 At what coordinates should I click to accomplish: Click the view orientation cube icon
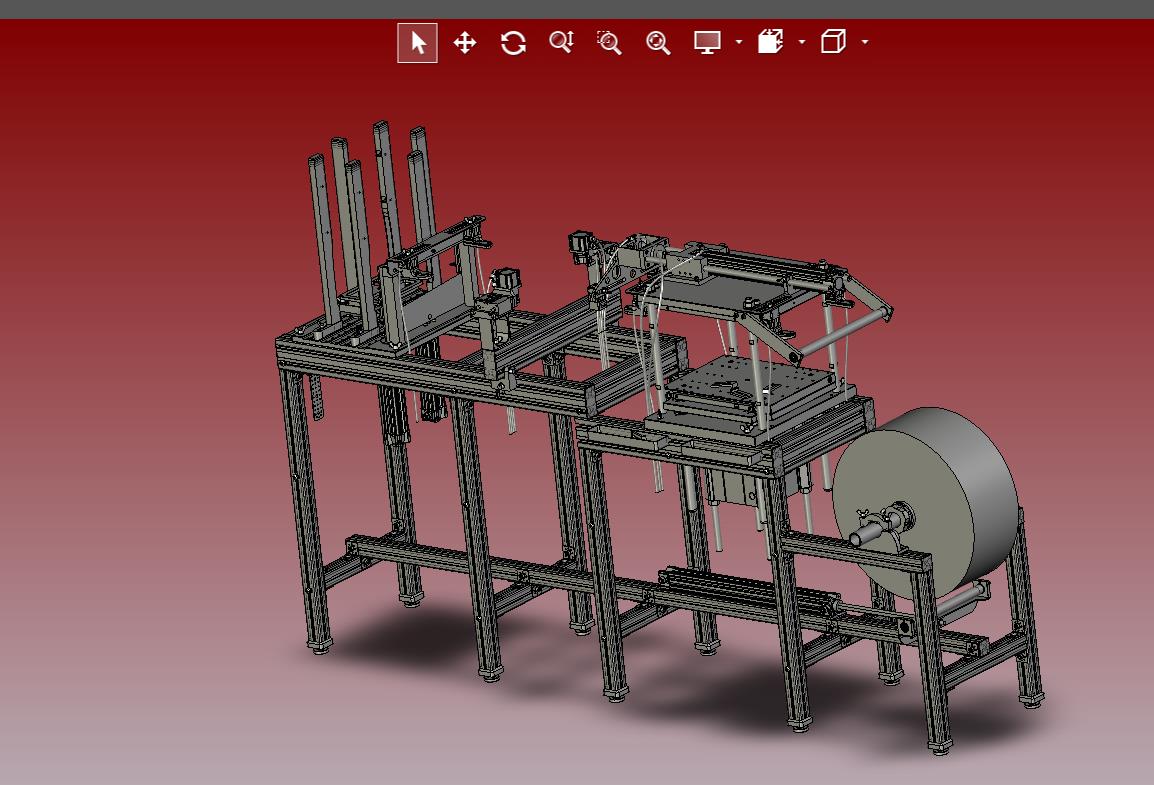pyautogui.click(x=833, y=42)
